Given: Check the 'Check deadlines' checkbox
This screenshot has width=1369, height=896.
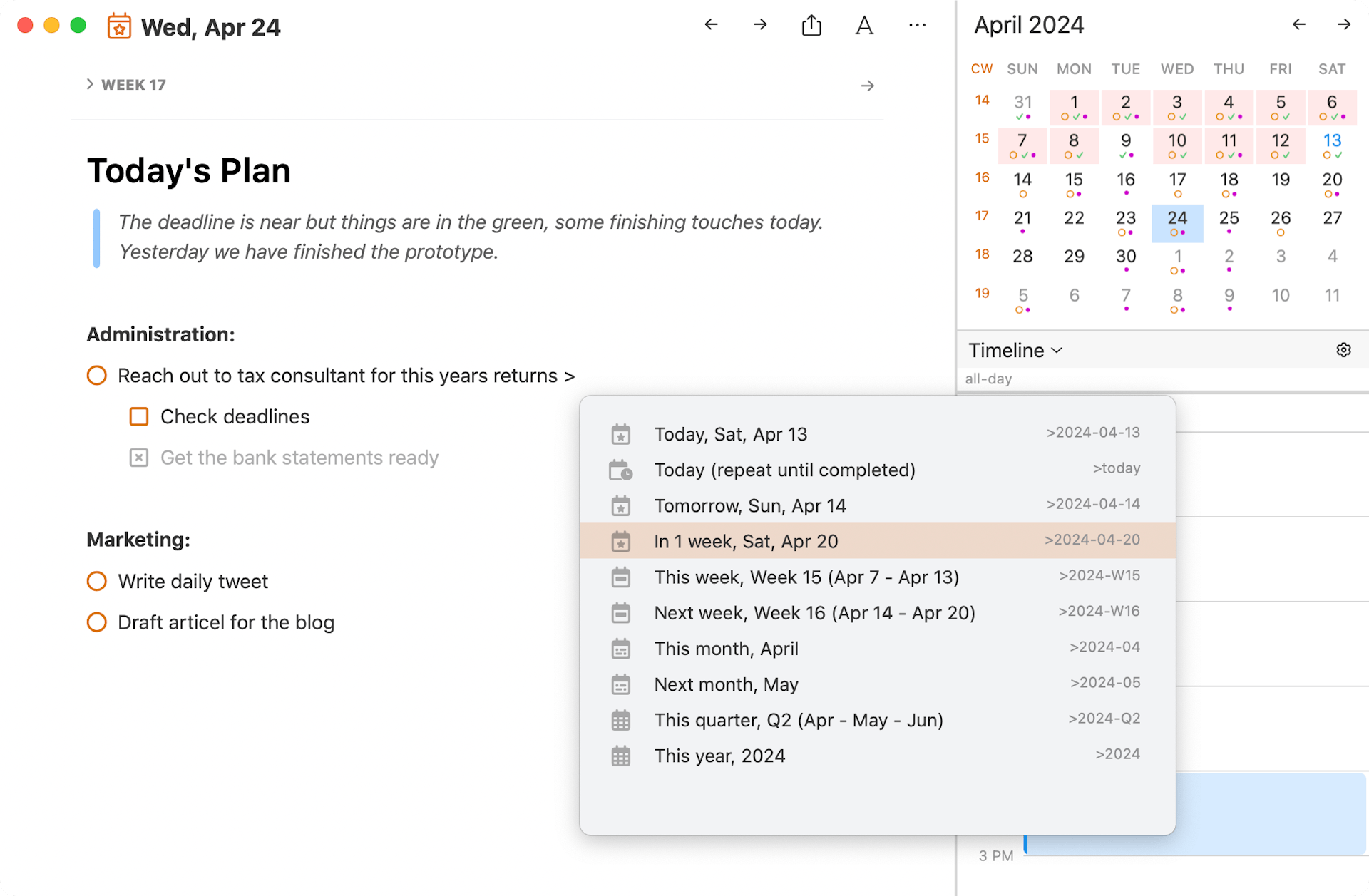Looking at the screenshot, I should pos(138,416).
